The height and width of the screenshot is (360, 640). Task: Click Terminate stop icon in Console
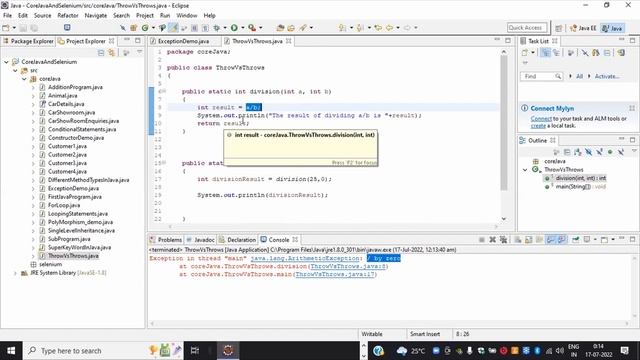pos(482,240)
